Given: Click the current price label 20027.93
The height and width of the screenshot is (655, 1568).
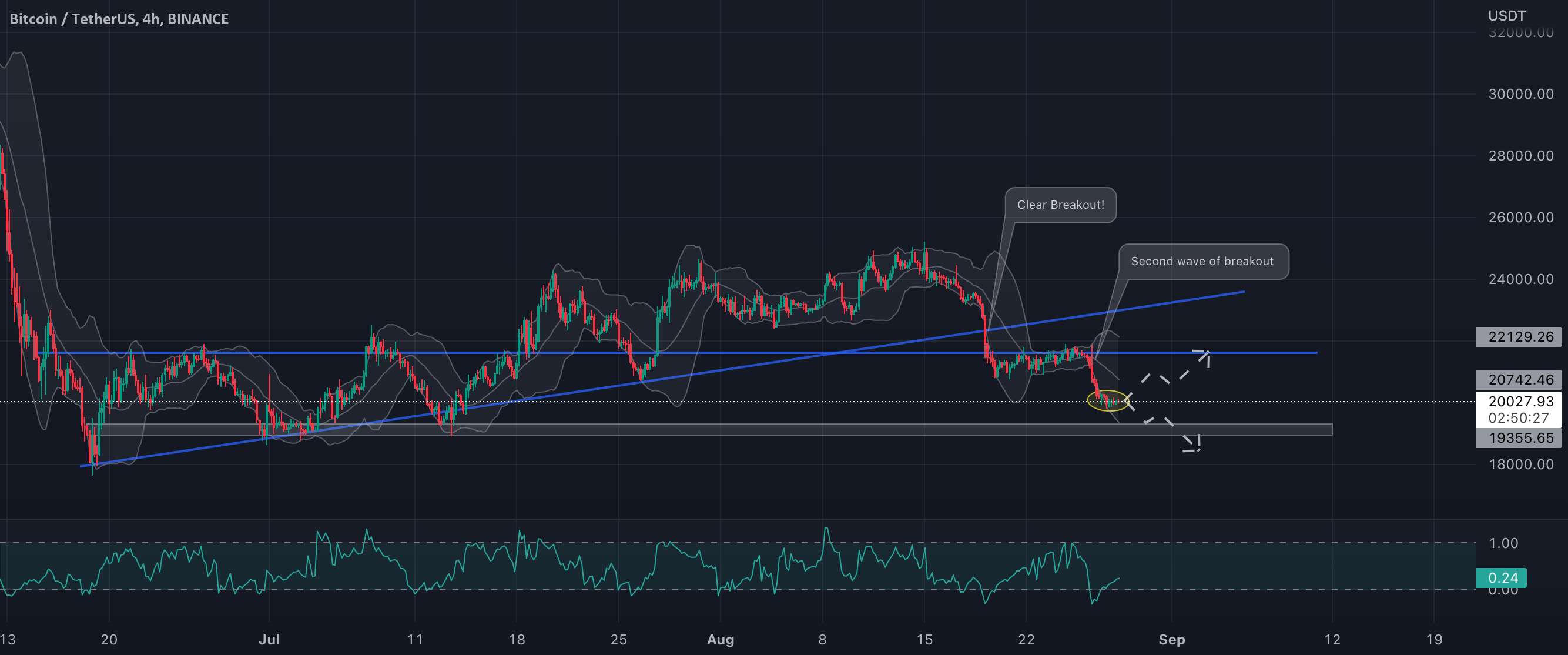Looking at the screenshot, I should (x=1520, y=401).
